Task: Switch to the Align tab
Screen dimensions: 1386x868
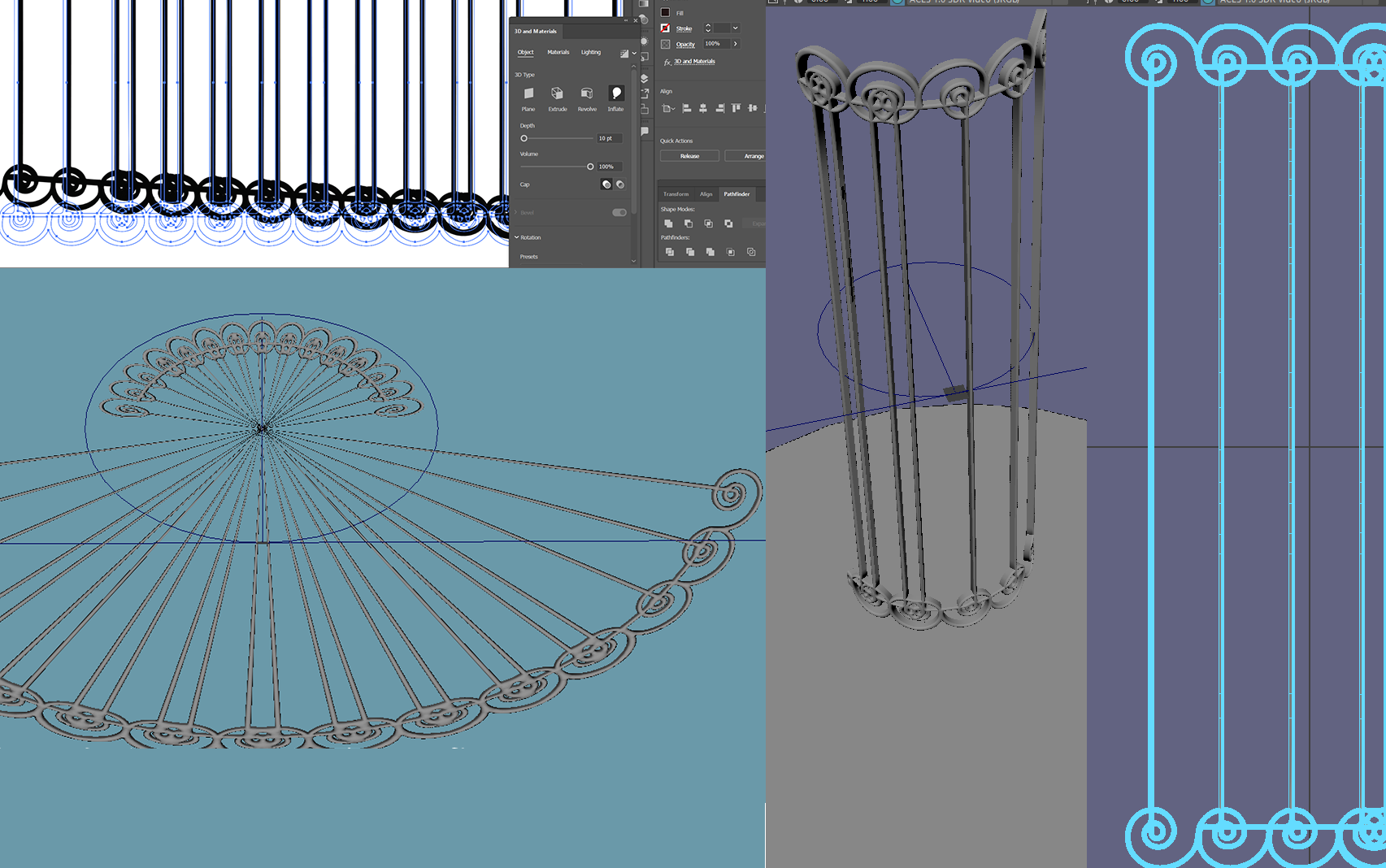Action: (x=706, y=194)
